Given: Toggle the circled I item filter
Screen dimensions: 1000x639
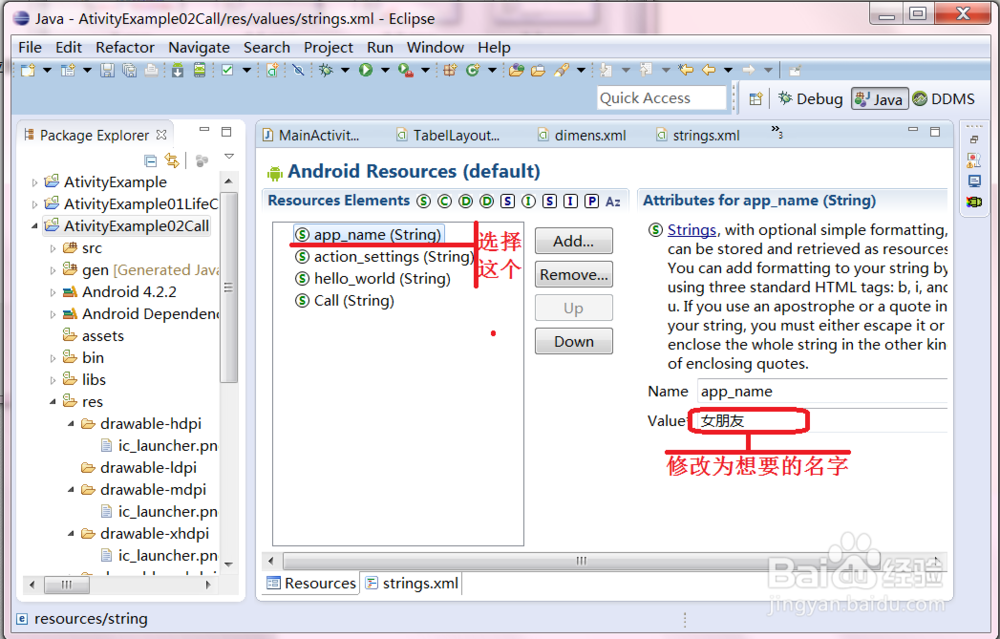Looking at the screenshot, I should 529,202.
